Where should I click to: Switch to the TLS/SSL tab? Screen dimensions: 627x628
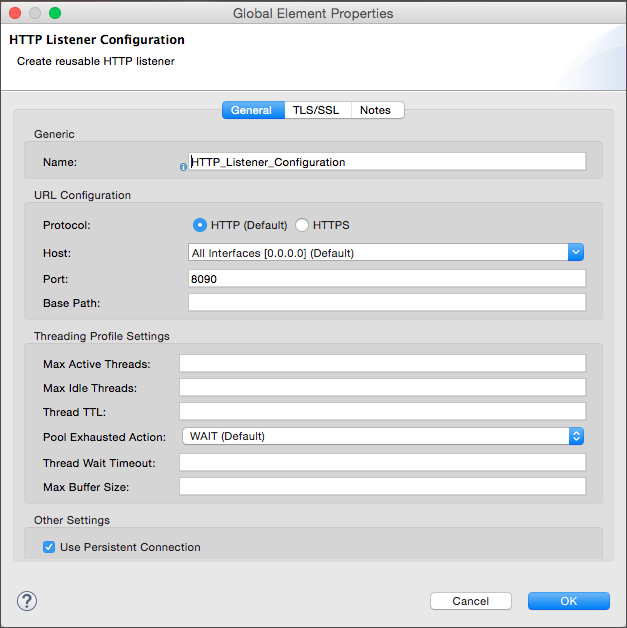coord(316,110)
